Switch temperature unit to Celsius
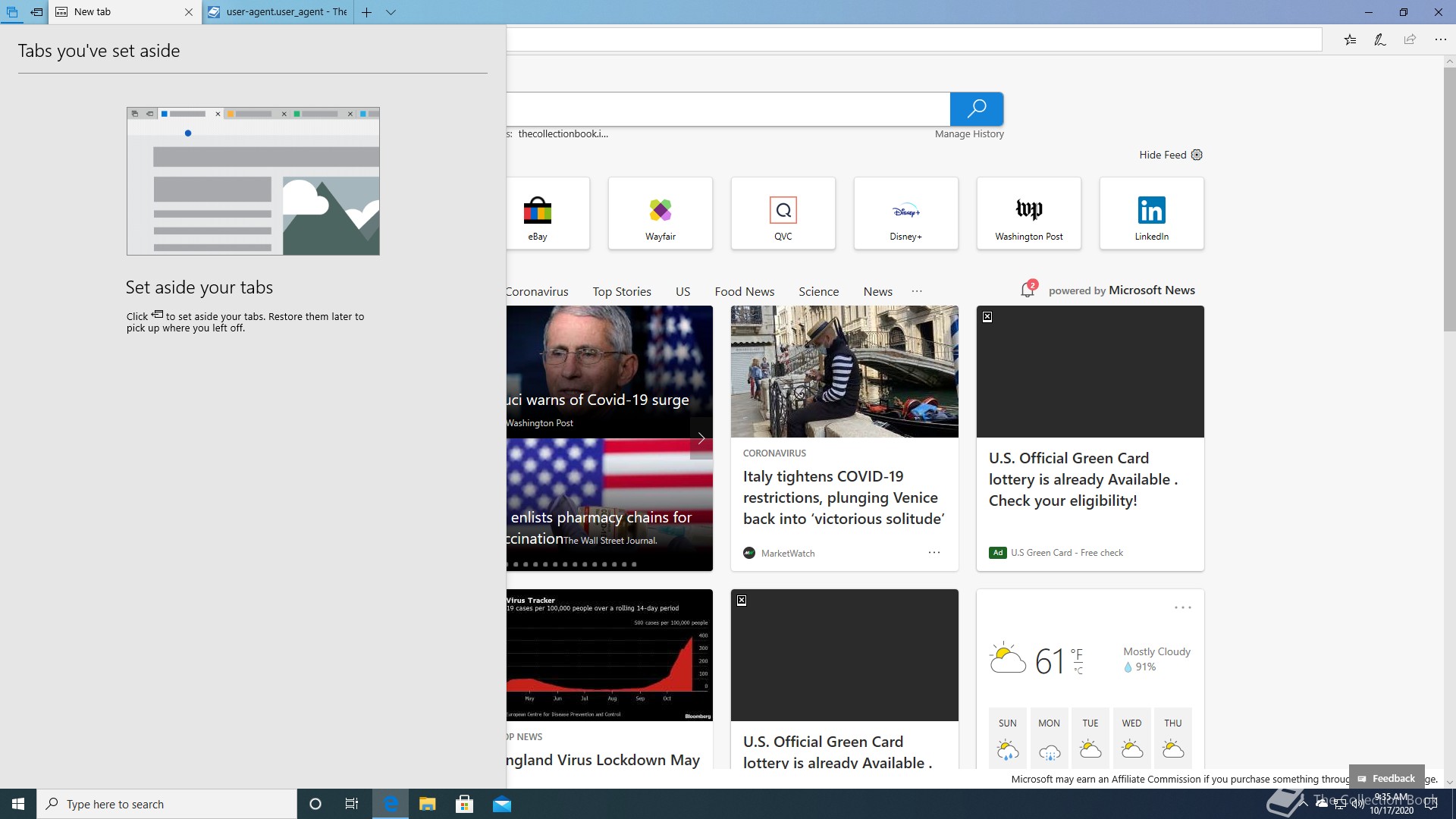 coord(1078,671)
